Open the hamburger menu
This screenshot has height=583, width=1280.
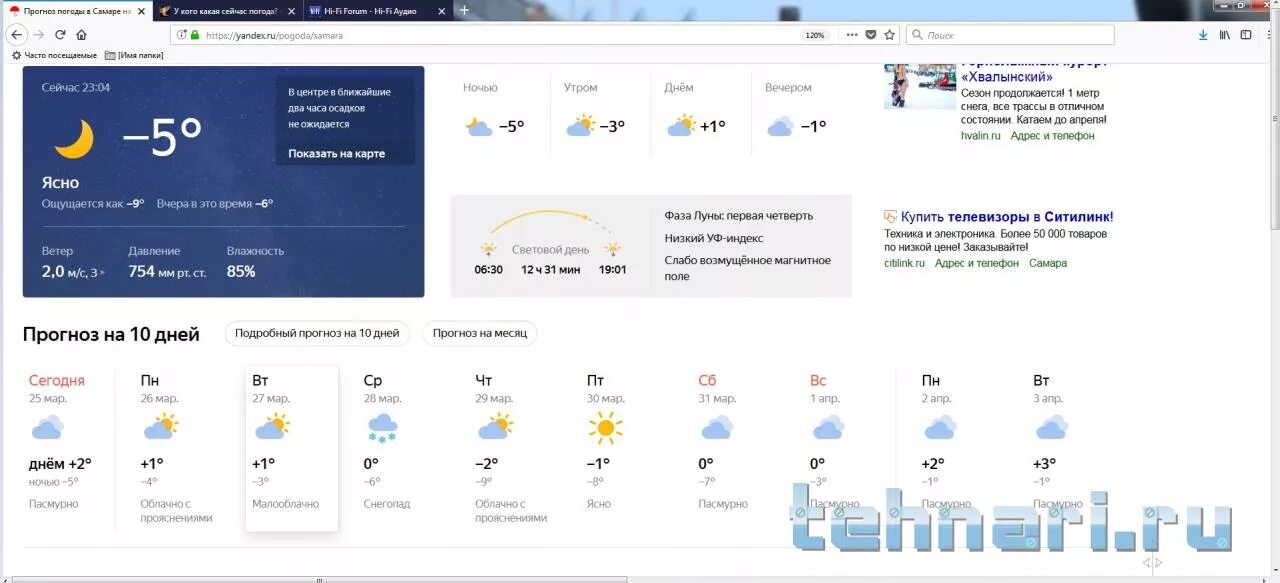tap(1268, 33)
